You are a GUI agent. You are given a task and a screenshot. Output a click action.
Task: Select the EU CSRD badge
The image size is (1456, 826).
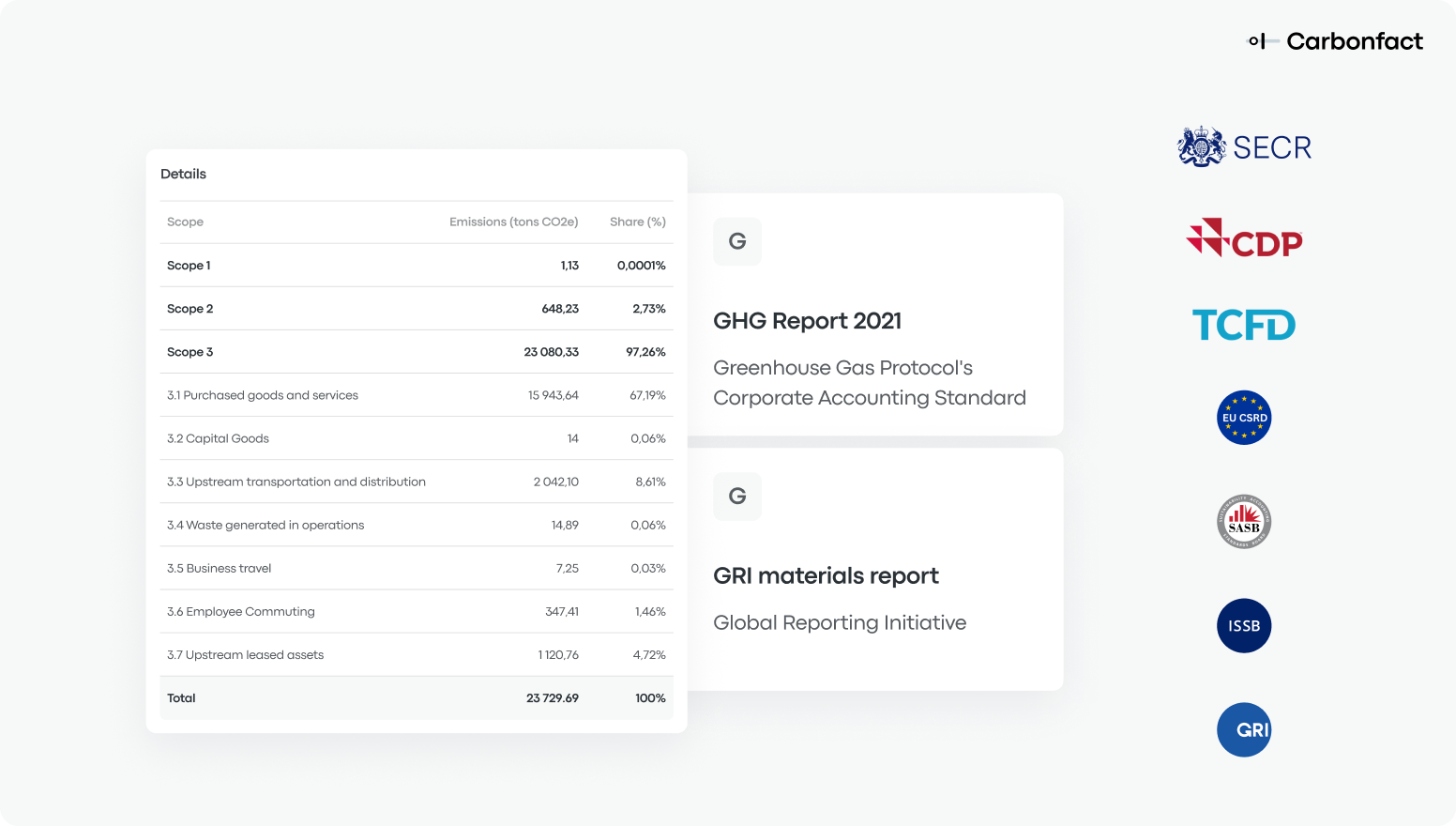coord(1244,418)
